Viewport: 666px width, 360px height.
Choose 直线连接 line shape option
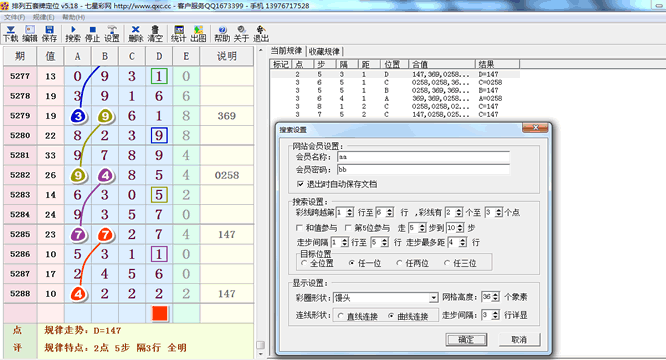pos(341,316)
